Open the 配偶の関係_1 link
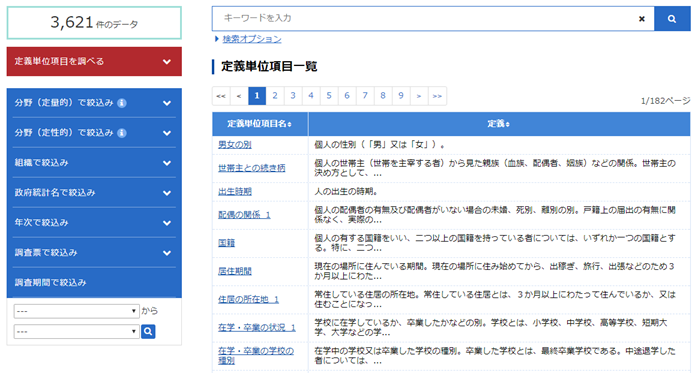This screenshot has height=373, width=695. 244,215
